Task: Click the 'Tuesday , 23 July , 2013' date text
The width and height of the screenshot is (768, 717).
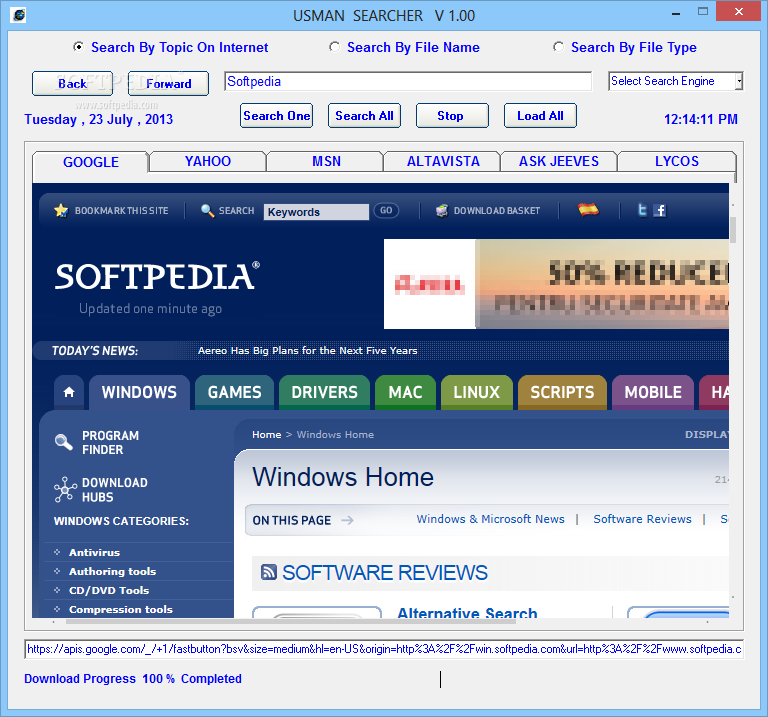Action: coord(98,120)
